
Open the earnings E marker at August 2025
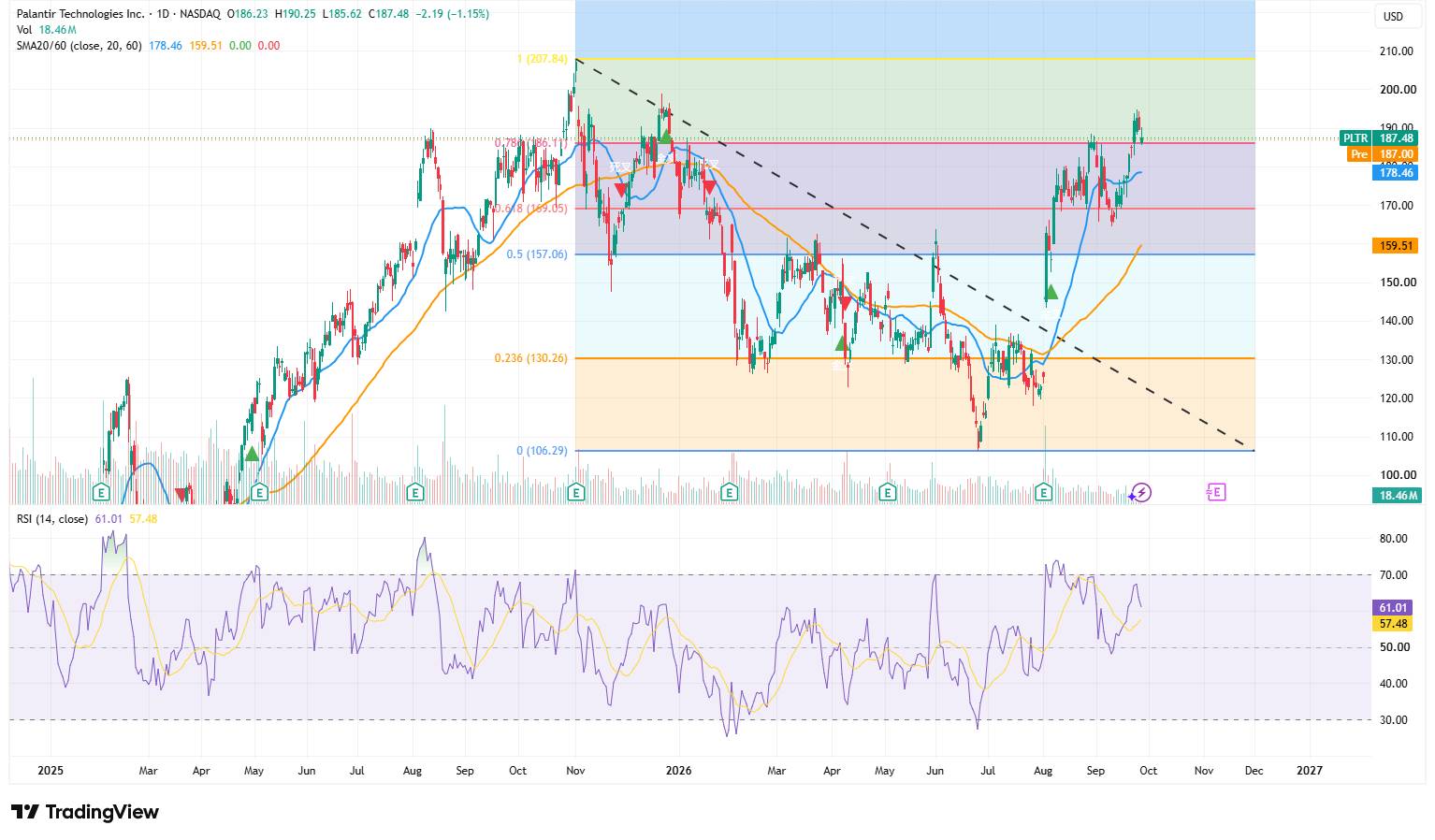tap(415, 492)
